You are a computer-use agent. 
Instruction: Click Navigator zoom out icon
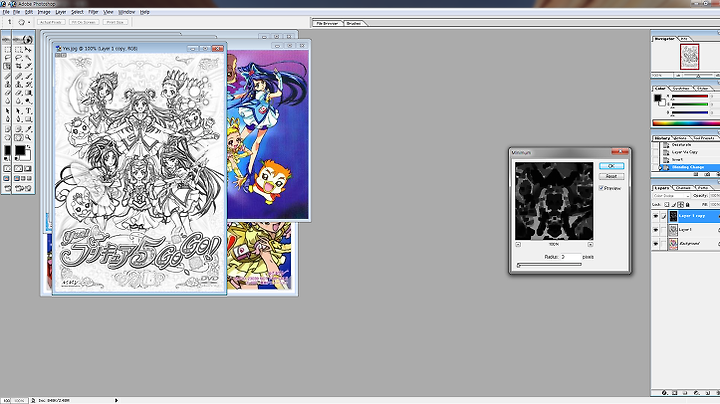(678, 75)
